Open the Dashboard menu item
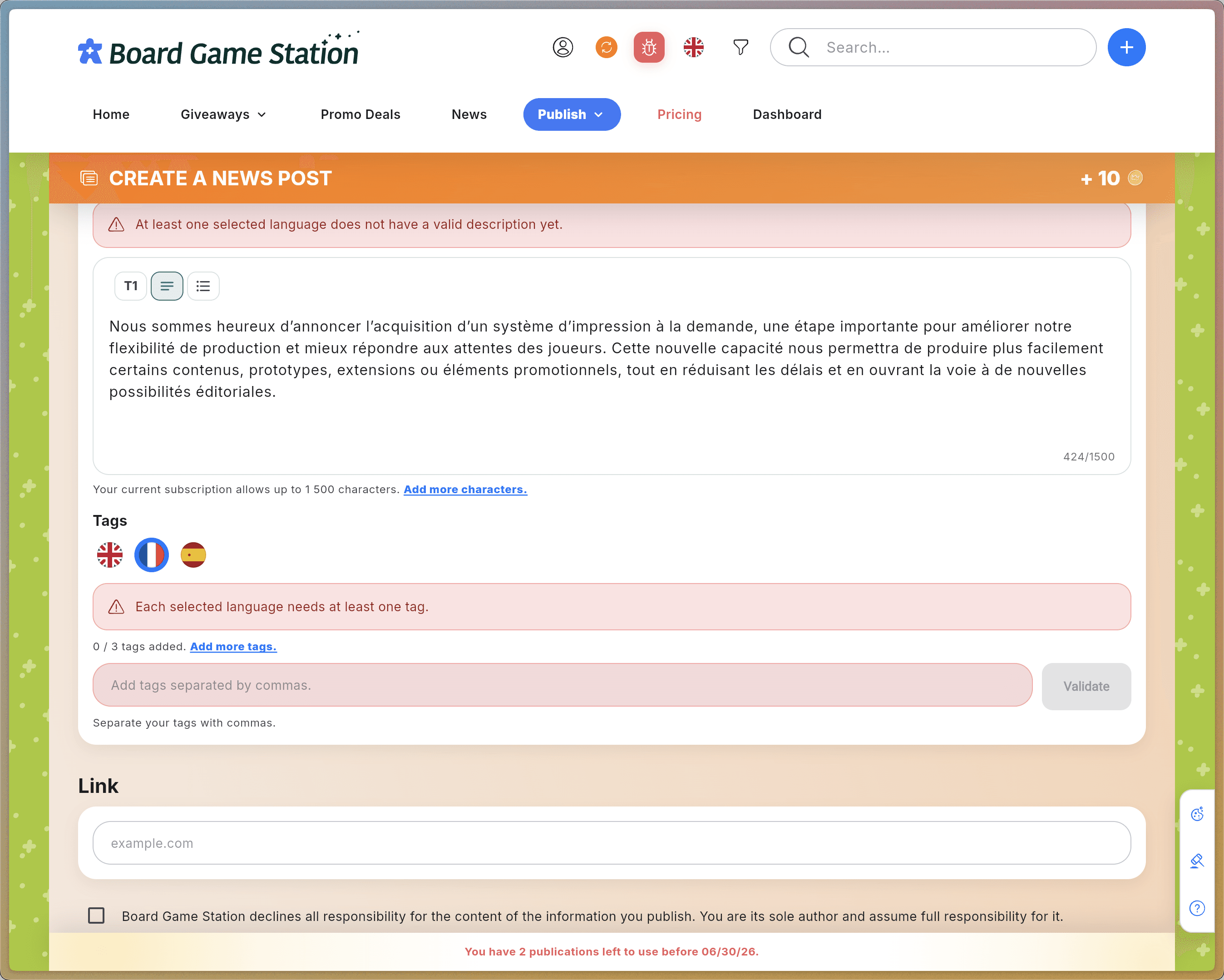The height and width of the screenshot is (980, 1224). click(x=787, y=115)
